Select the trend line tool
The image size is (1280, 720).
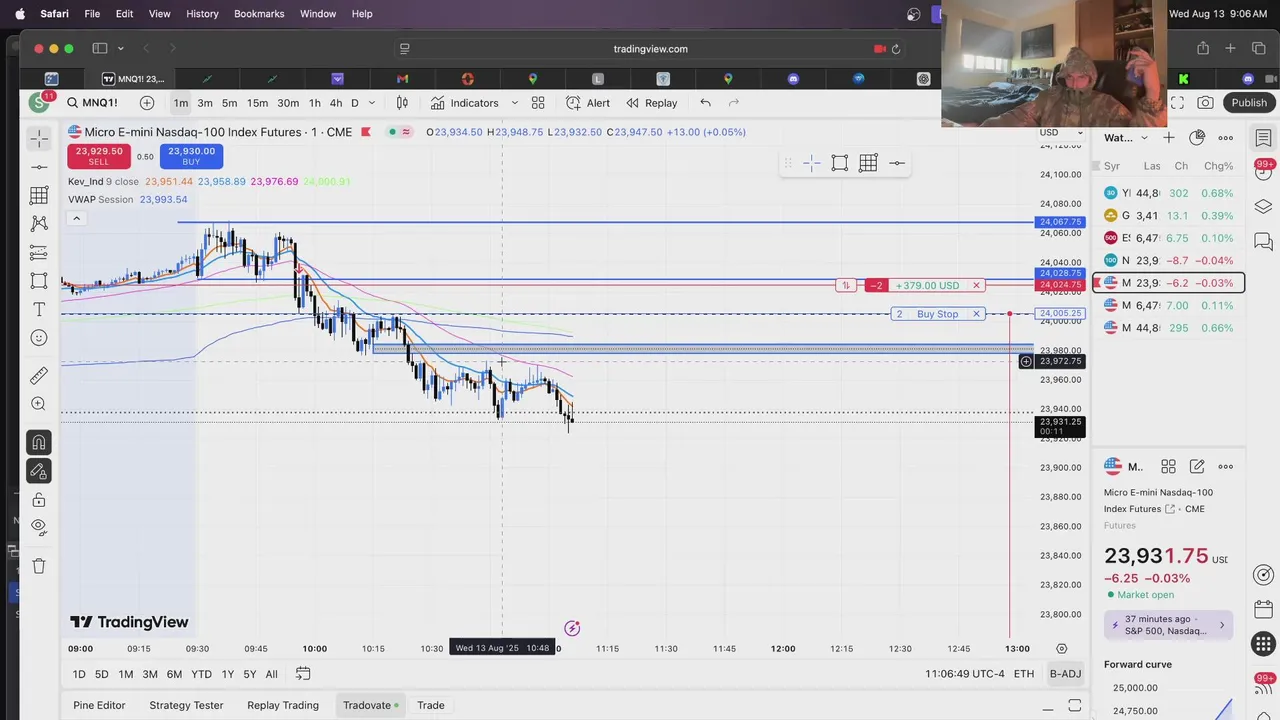(39, 167)
